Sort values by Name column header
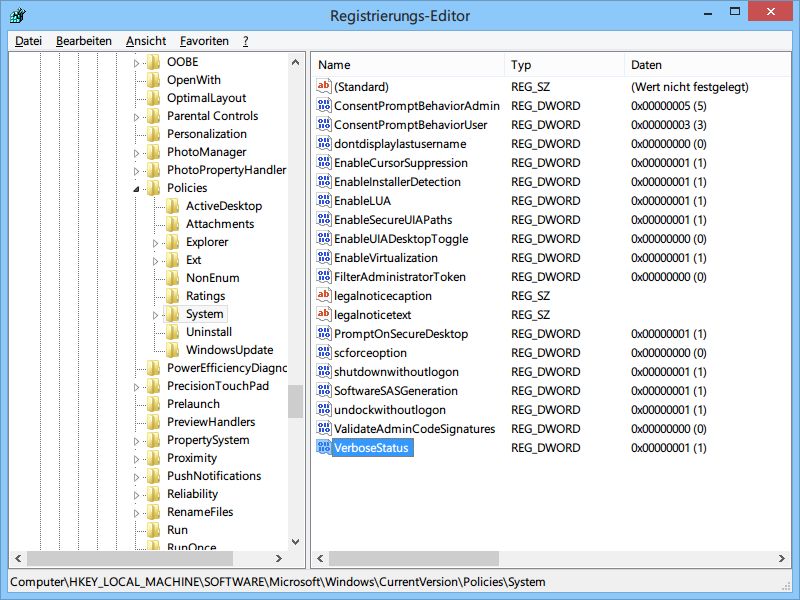The height and width of the screenshot is (600, 800). 408,65
